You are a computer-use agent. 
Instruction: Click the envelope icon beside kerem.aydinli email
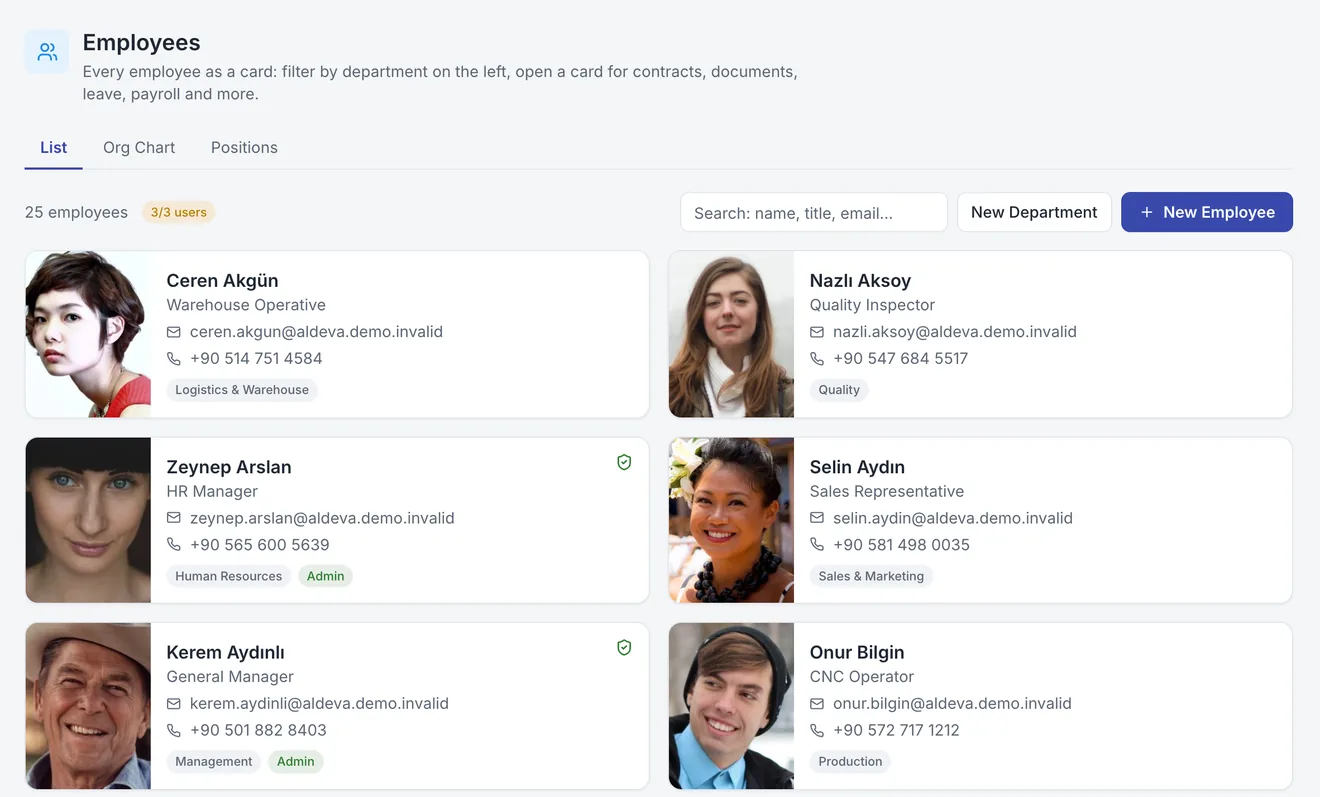tap(174, 704)
